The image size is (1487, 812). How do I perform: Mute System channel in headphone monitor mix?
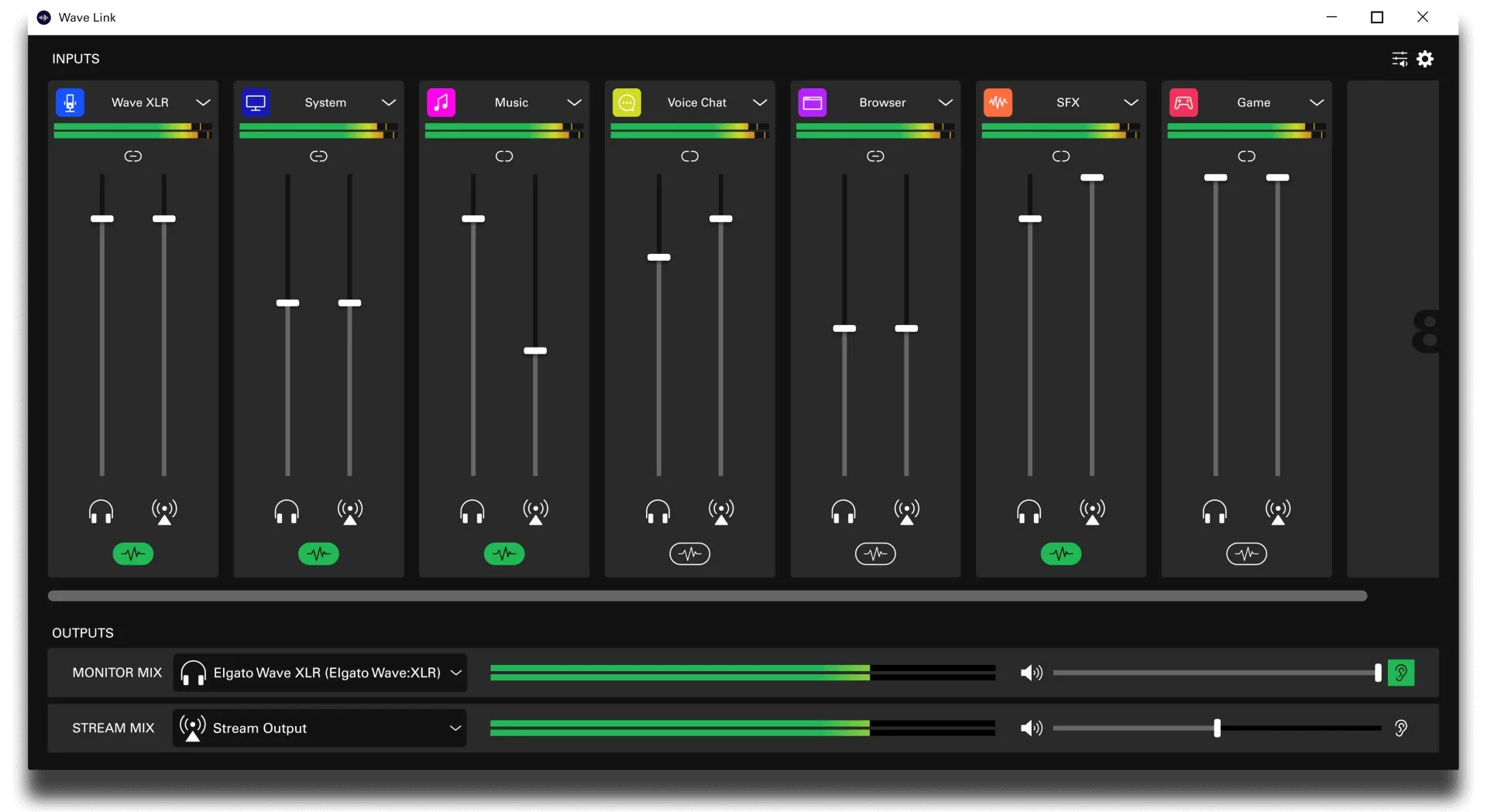[287, 512]
